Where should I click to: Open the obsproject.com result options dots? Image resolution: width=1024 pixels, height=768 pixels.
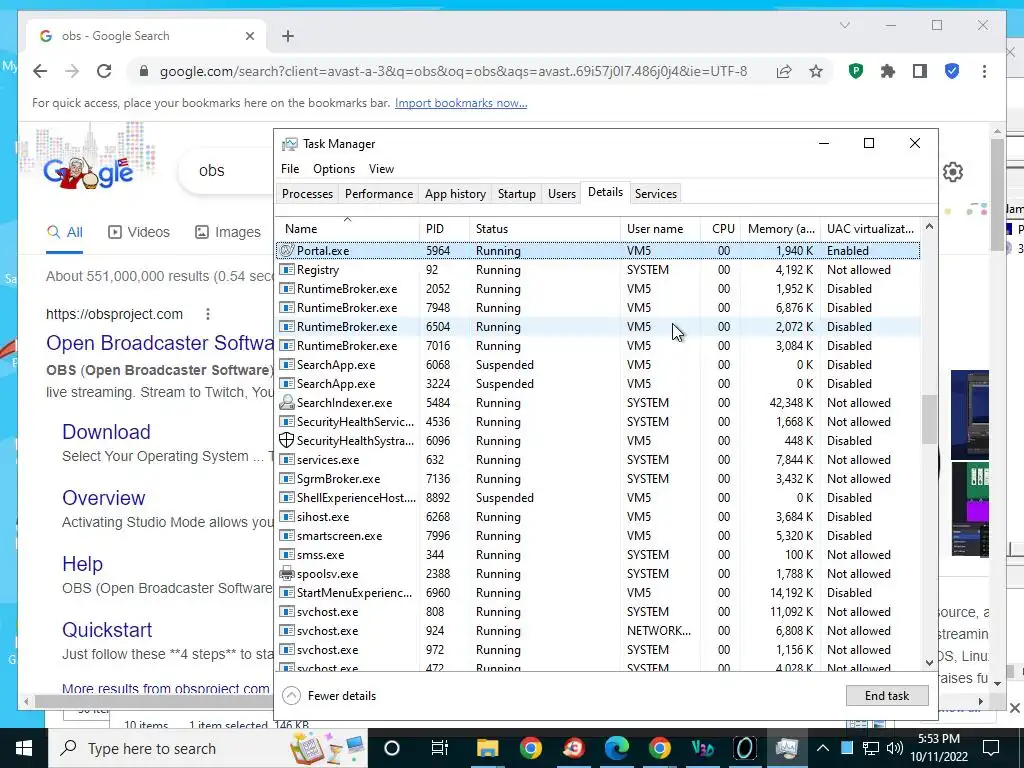point(208,314)
